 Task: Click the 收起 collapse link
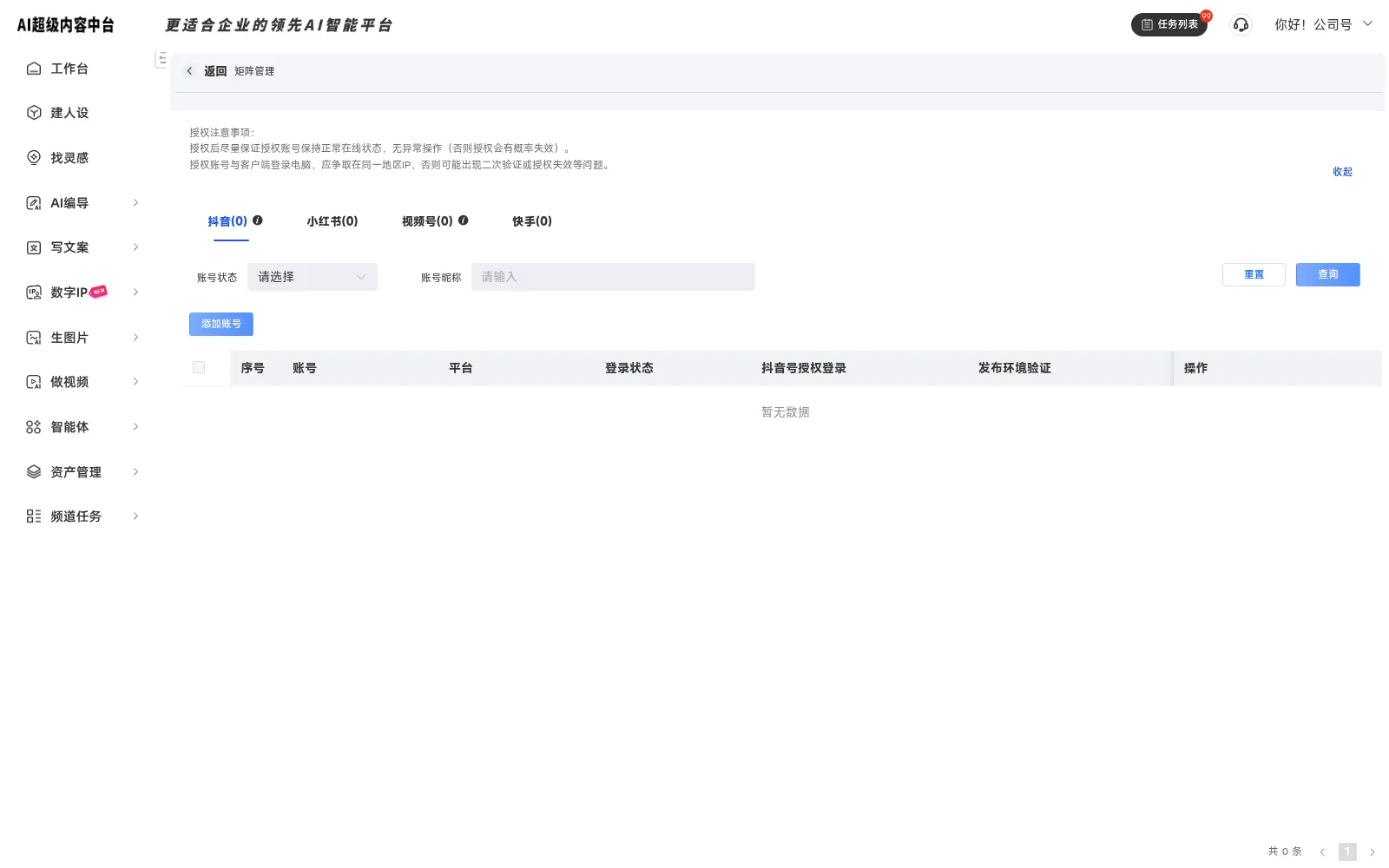(x=1342, y=172)
